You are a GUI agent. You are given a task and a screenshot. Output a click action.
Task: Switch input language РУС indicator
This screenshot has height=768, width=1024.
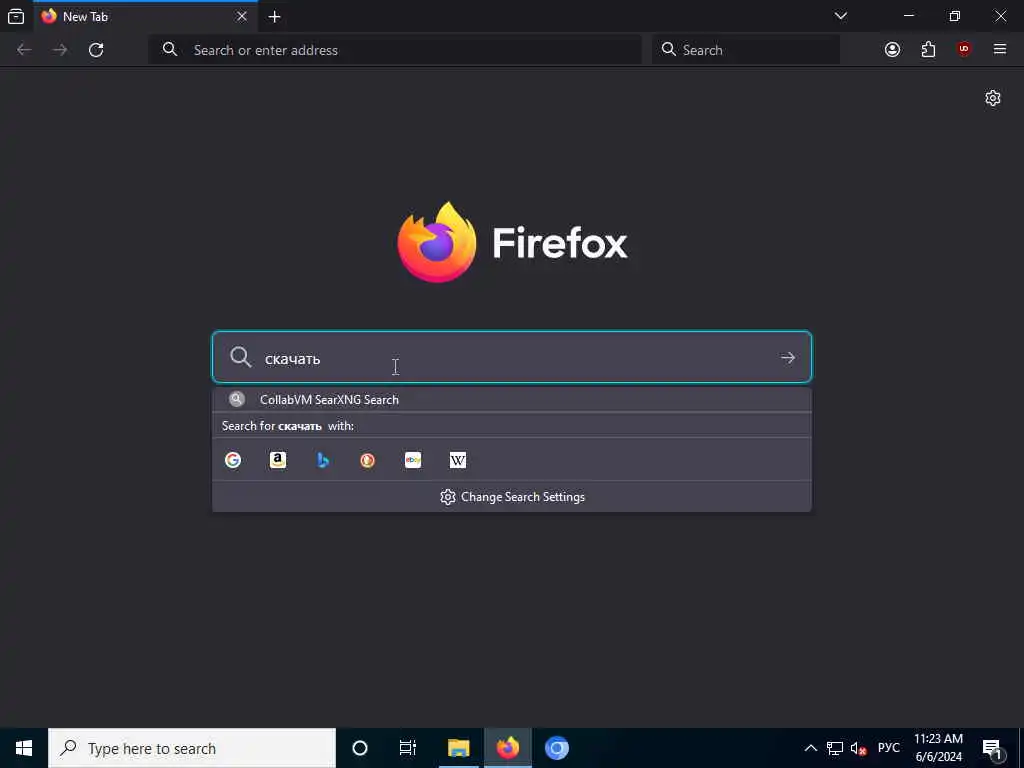coord(888,748)
